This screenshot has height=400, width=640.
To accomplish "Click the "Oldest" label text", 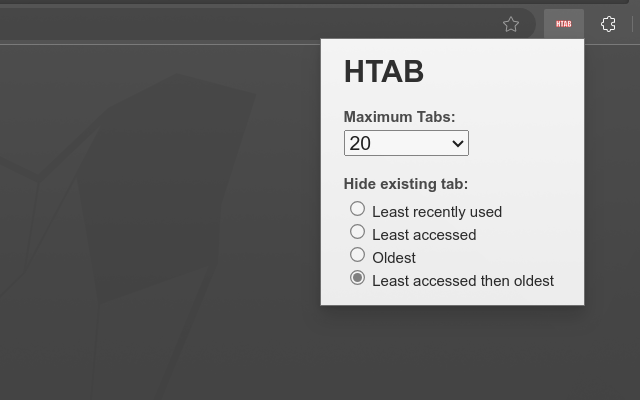I will pos(394,258).
